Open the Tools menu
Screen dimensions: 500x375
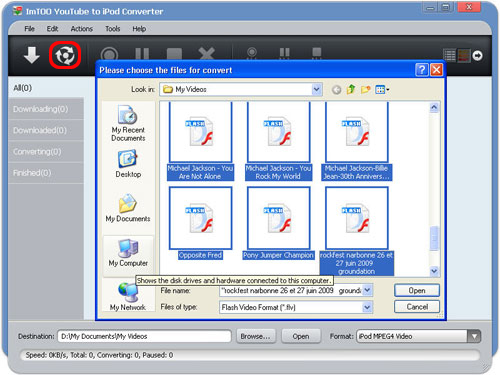113,29
